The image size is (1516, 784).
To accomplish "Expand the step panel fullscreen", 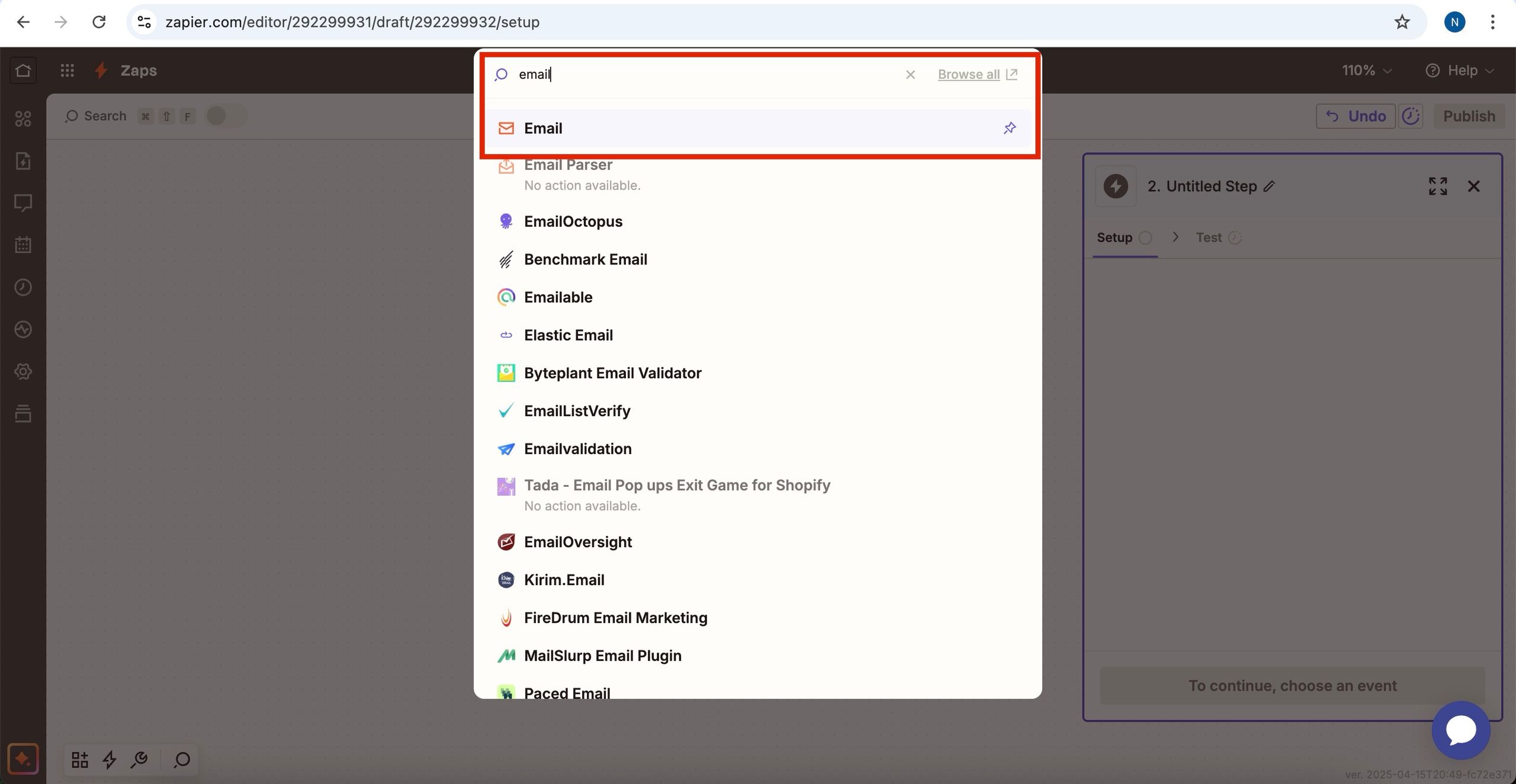I will 1438,187.
